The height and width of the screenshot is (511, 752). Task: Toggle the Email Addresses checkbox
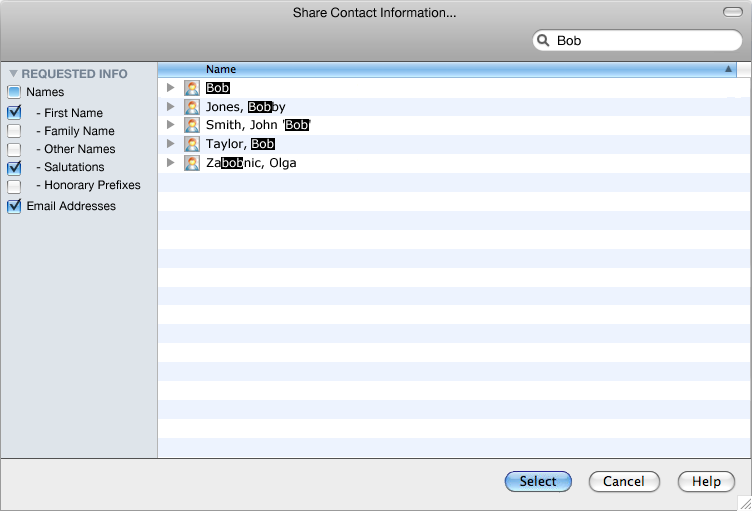[x=14, y=206]
